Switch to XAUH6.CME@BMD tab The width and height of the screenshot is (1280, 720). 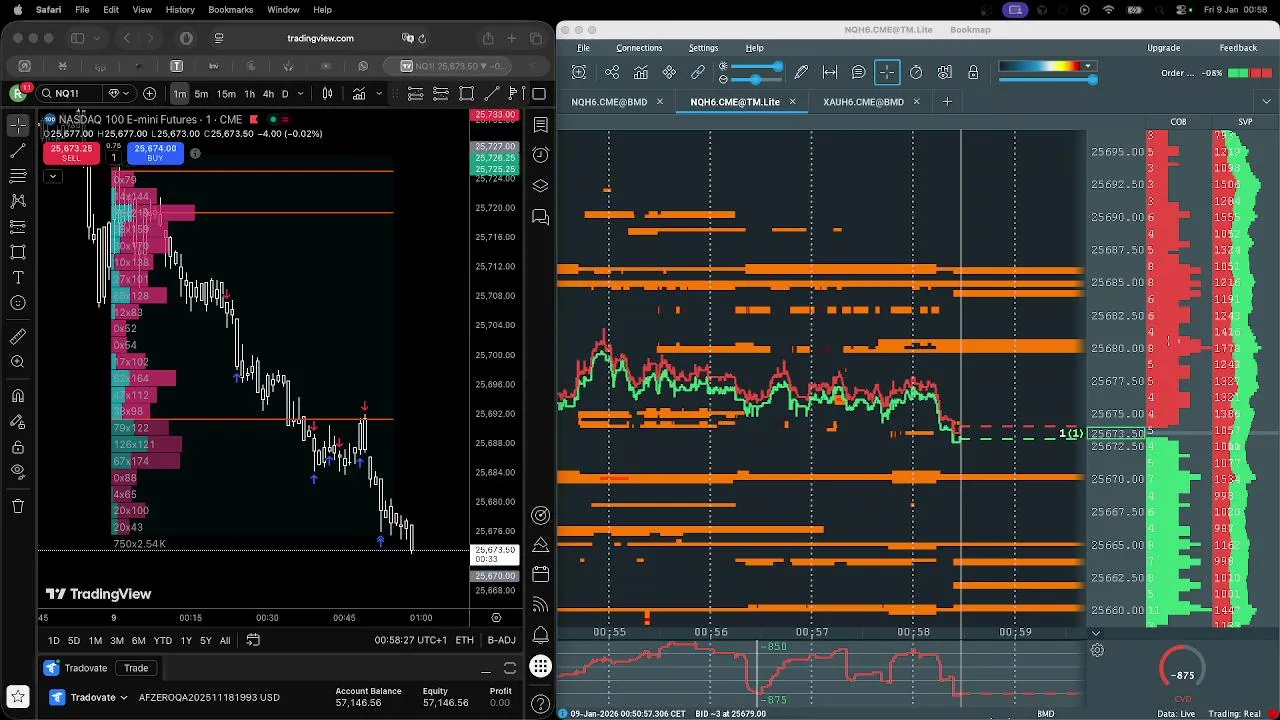863,102
